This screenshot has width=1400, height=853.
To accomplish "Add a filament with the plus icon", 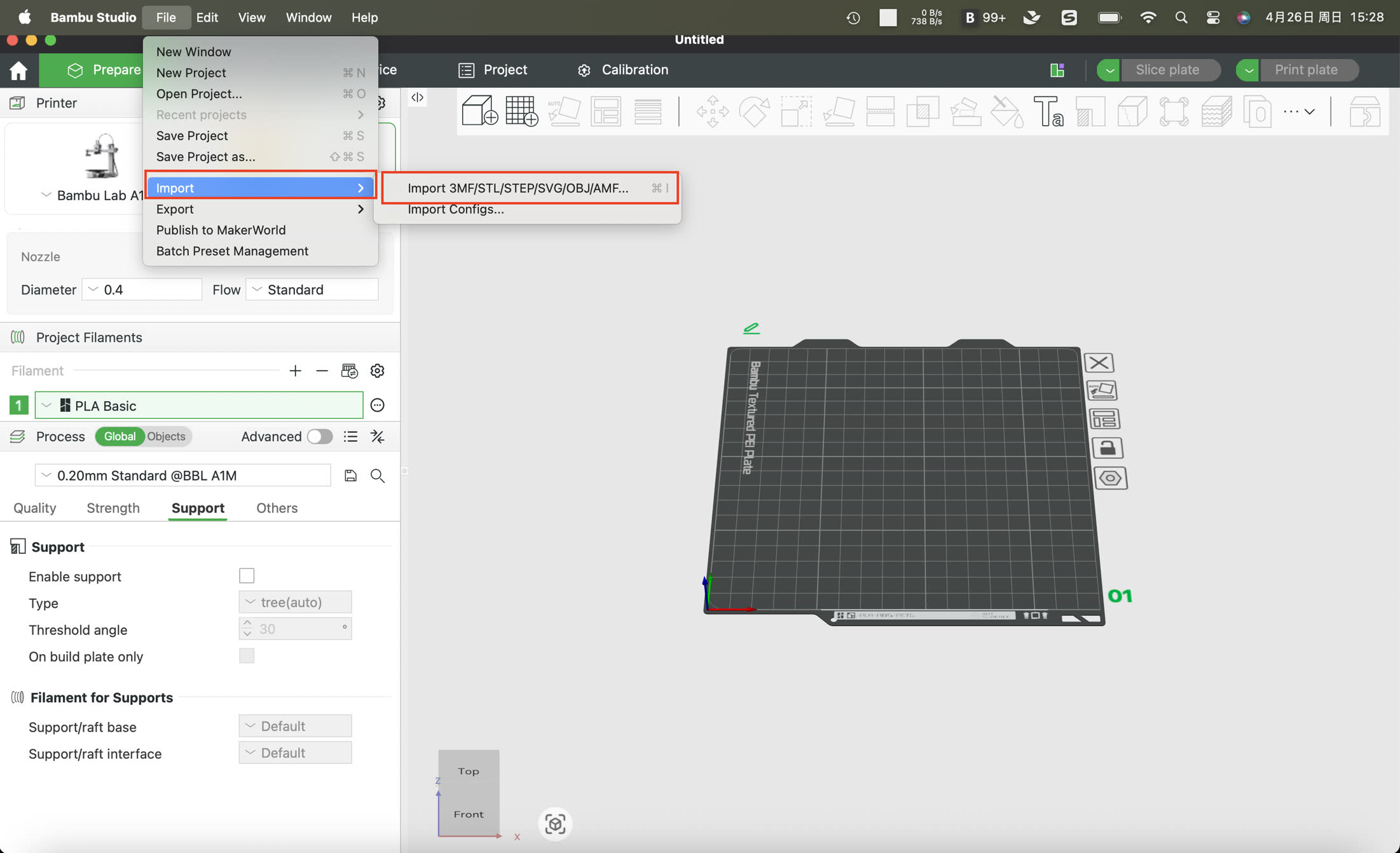I will (x=295, y=371).
